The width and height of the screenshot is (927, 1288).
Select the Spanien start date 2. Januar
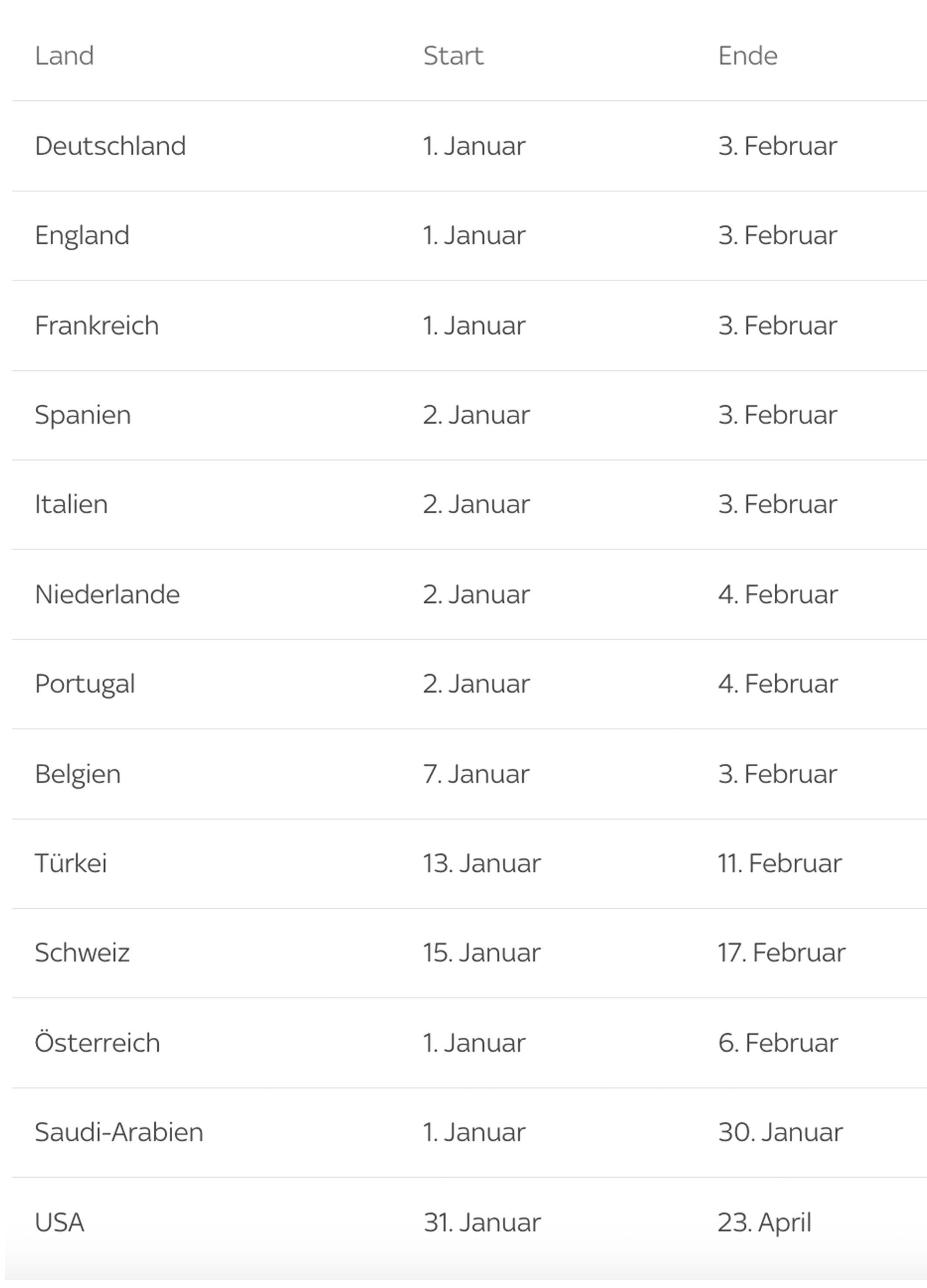point(476,415)
